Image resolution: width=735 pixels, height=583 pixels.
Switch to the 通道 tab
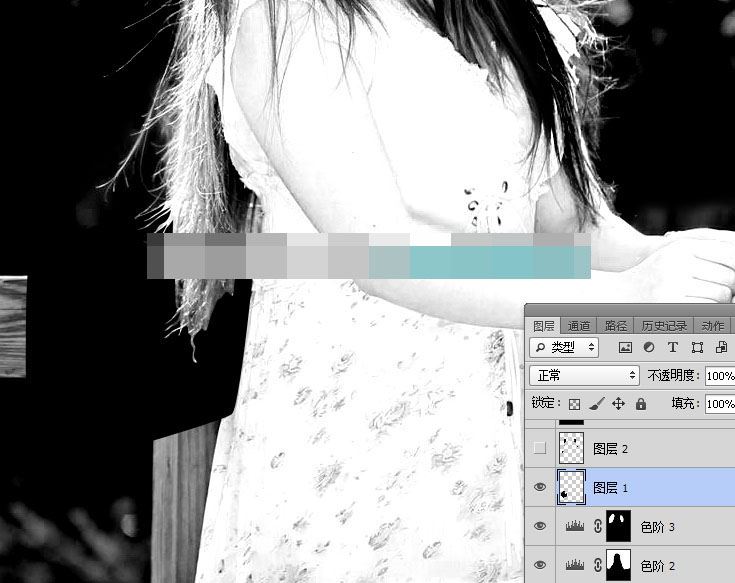click(579, 326)
